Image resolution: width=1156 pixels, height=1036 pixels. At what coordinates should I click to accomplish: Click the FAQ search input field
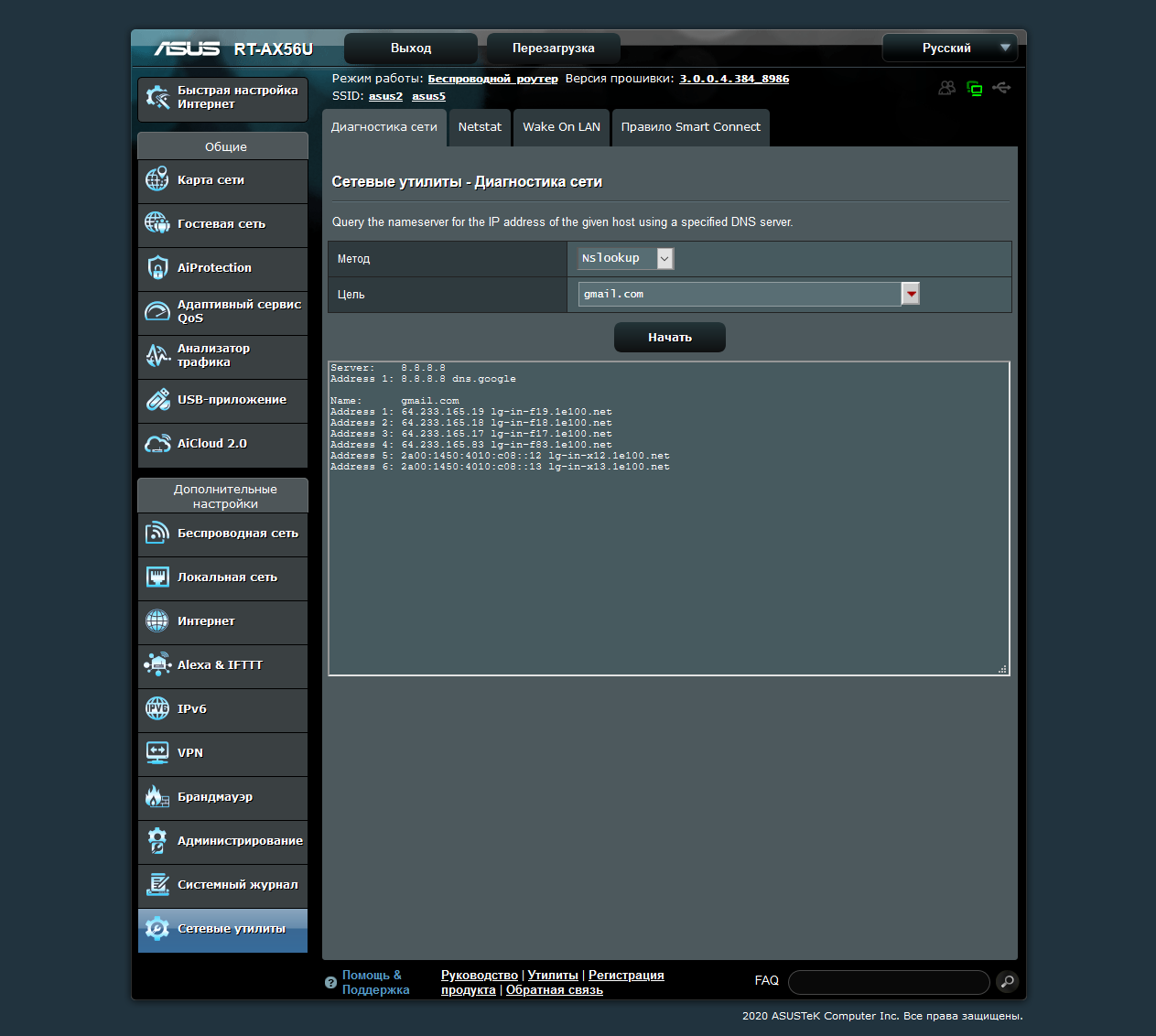tap(889, 982)
